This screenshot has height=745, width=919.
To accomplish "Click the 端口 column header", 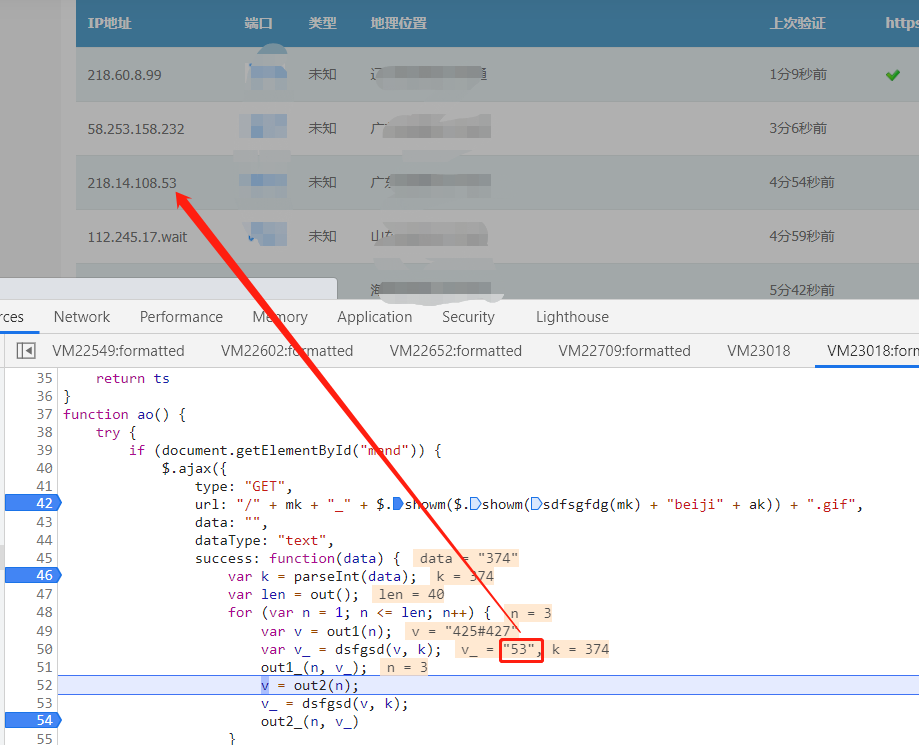I will [x=258, y=23].
